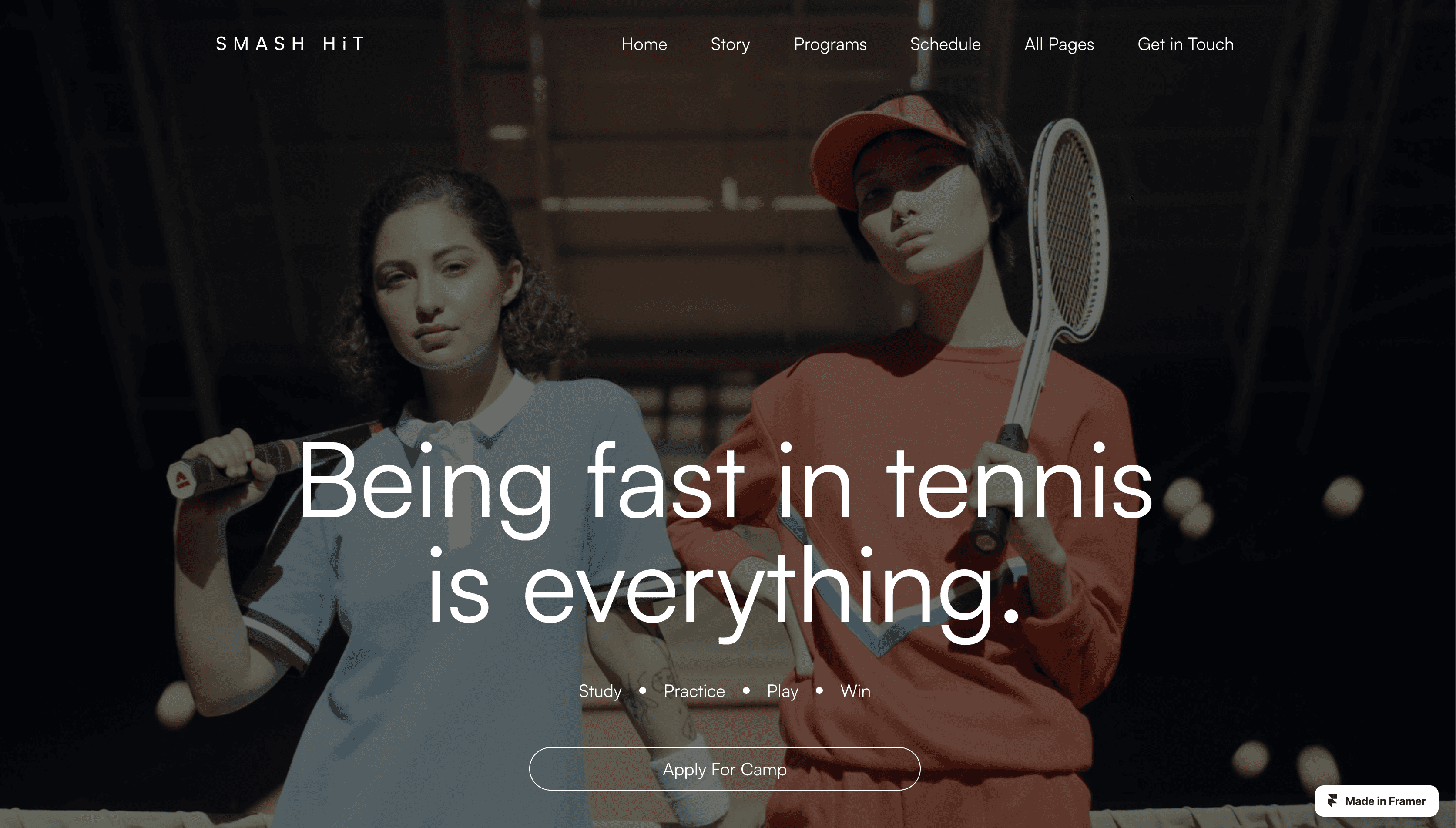Click the bullet dot between Play and Win
The image size is (1456, 828).
point(819,690)
